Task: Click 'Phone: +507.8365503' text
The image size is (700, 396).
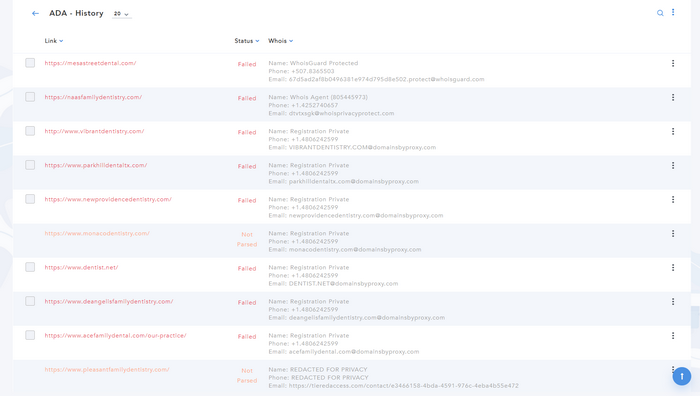Action: pyautogui.click(x=301, y=71)
